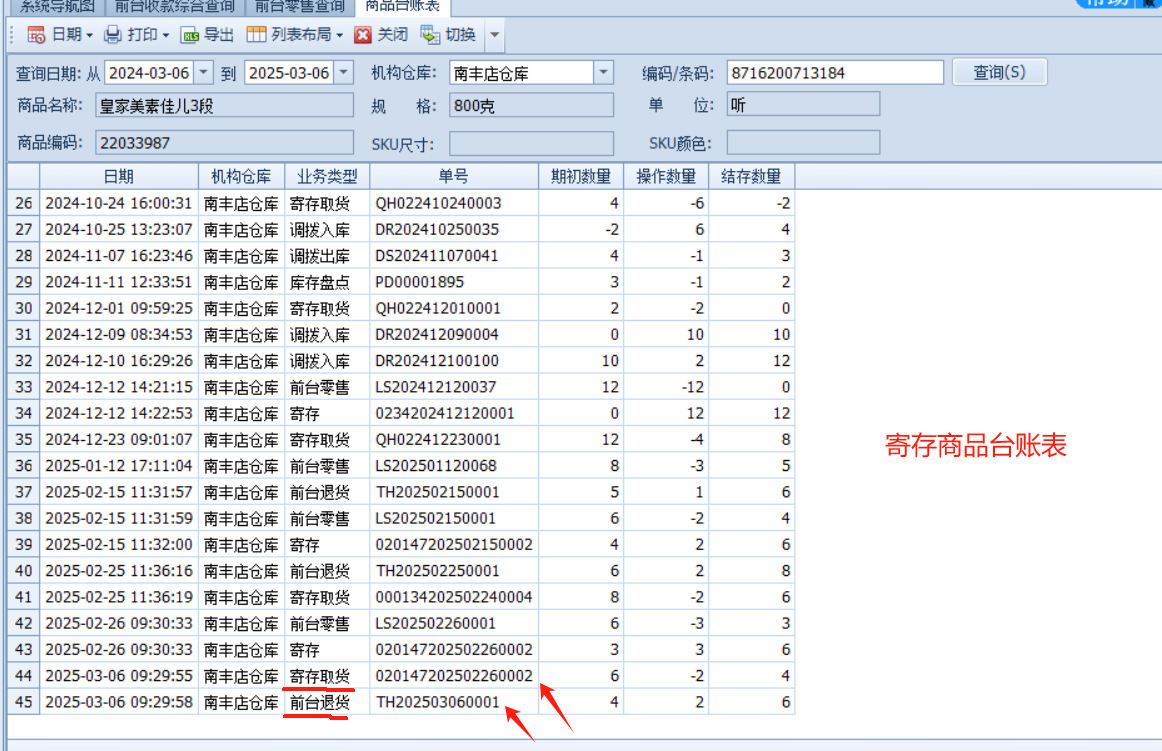Click the empty SKU颜色 field
The image size is (1162, 751).
point(803,142)
